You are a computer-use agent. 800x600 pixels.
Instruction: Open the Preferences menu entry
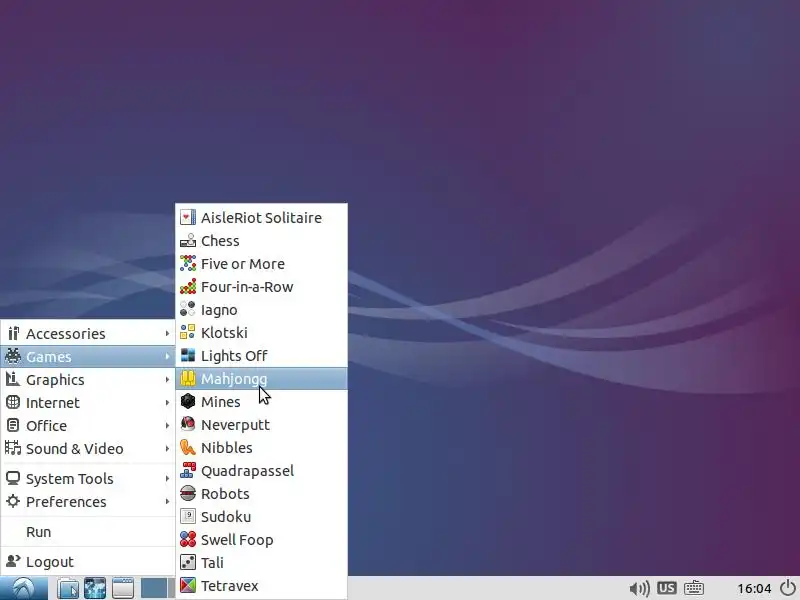pos(88,501)
